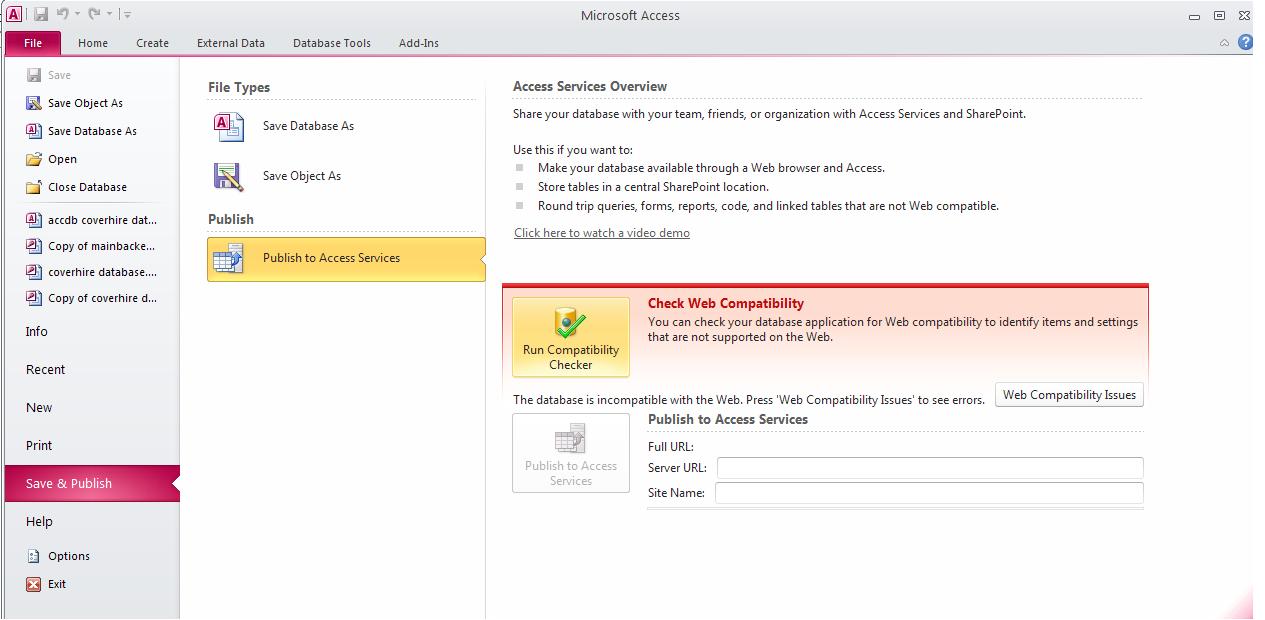This screenshot has width=1265, height=620.
Task: Click the red Exit icon
Action: [34, 584]
